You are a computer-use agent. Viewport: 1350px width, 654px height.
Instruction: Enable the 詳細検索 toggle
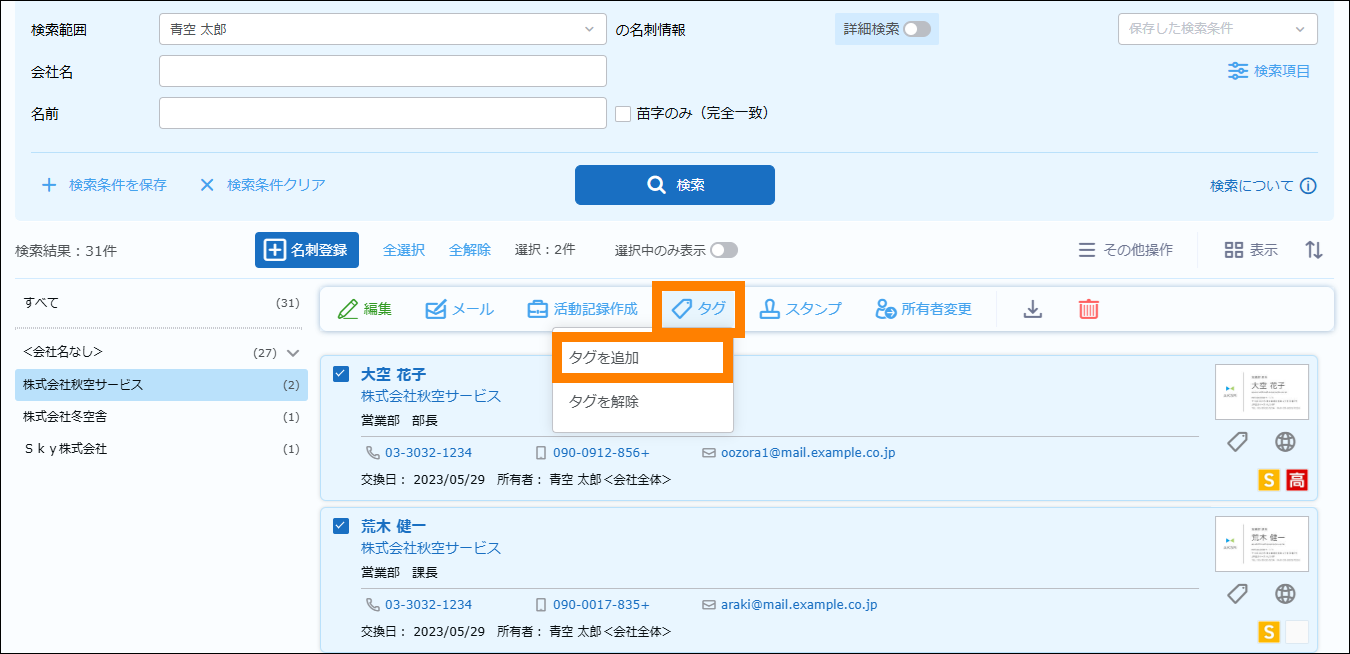pos(916,30)
